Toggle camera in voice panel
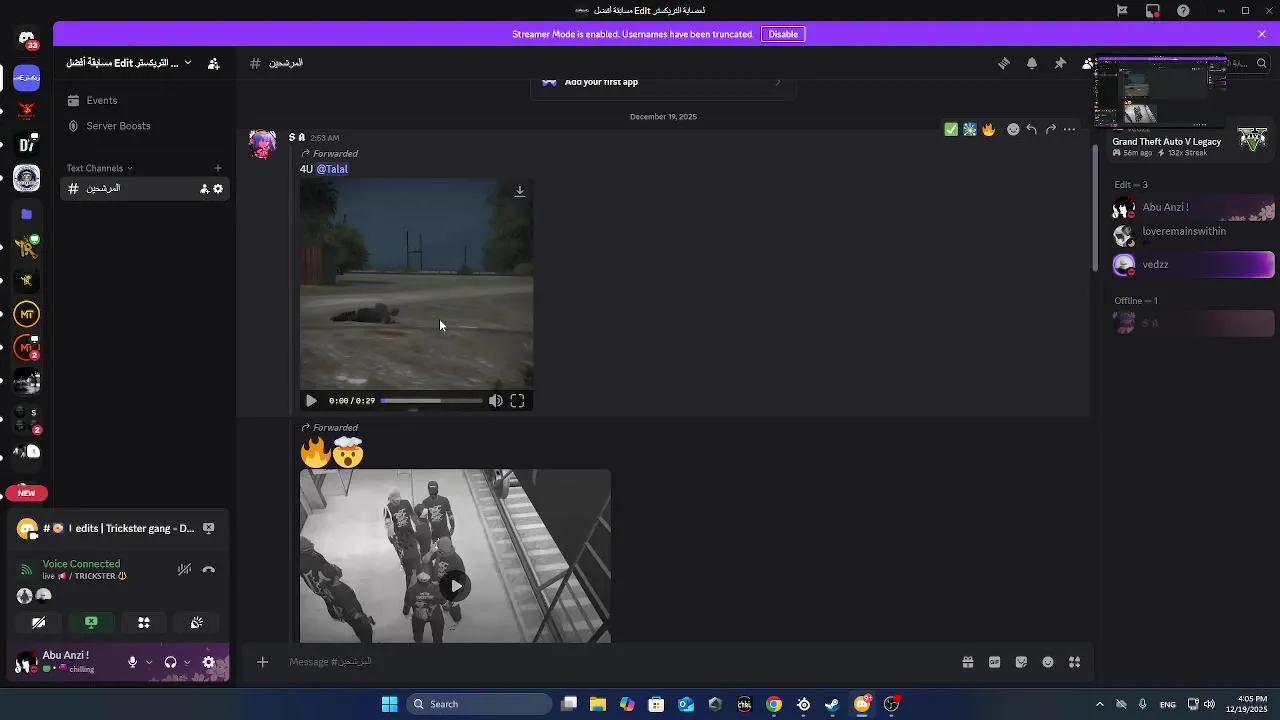The height and width of the screenshot is (720, 1280). click(38, 622)
